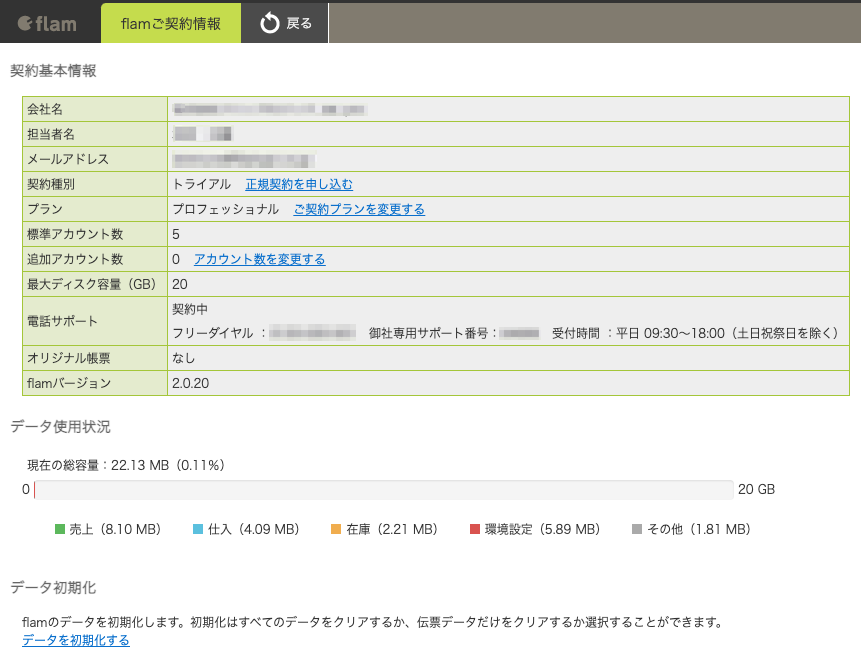Screen dimensions: 861x660
Task: Select the 受付時間 support hours text
Action: pos(695,333)
